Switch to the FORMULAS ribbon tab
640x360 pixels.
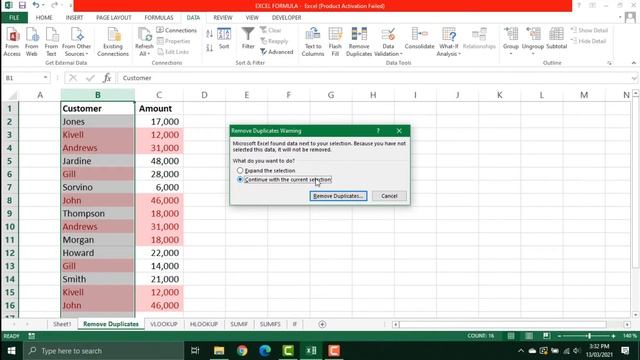coord(159,18)
